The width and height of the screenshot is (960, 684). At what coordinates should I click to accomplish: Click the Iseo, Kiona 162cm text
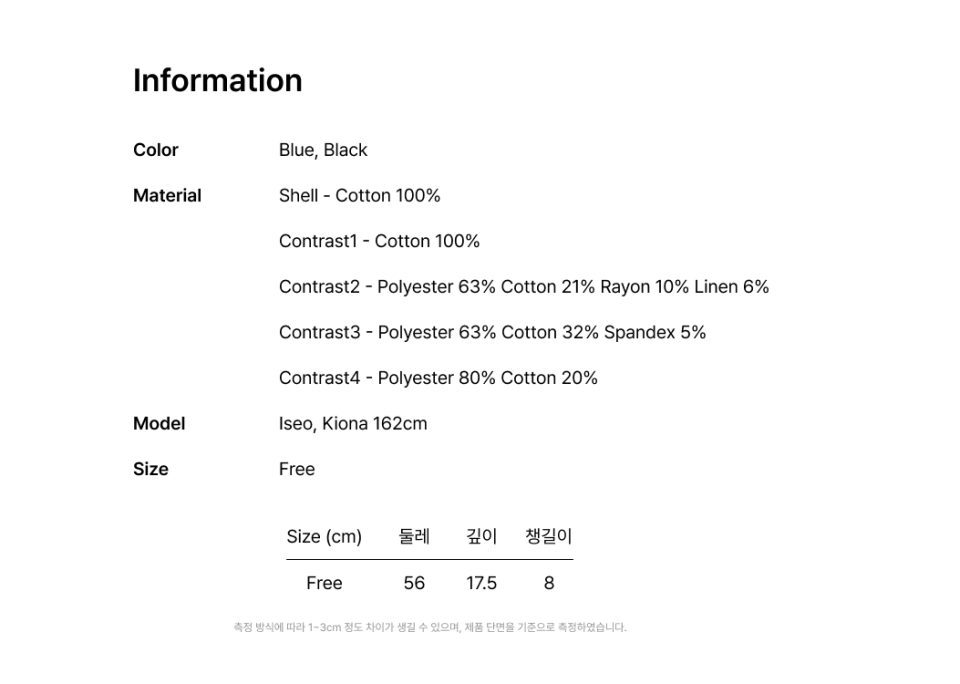pos(353,424)
